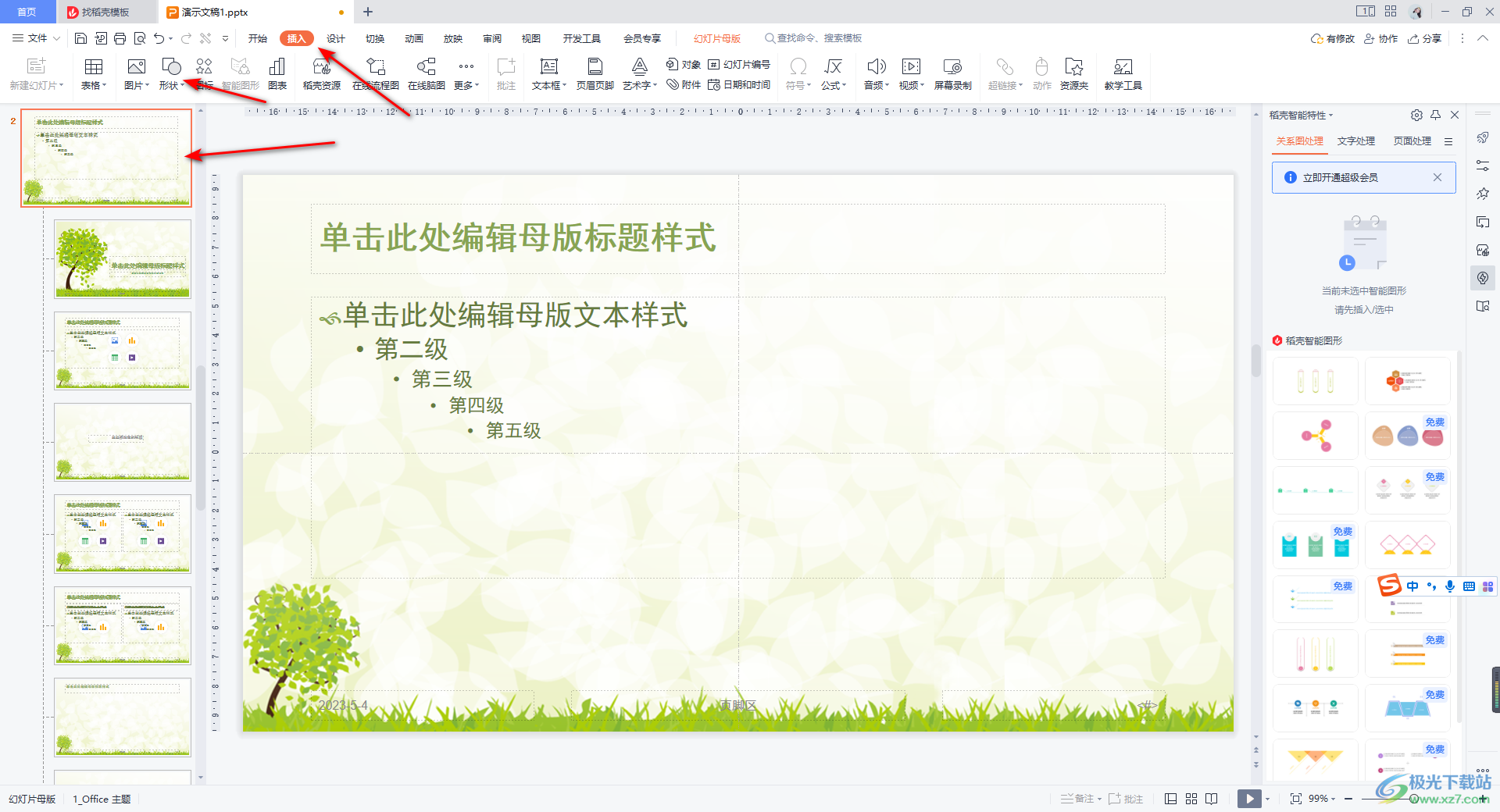
Task: Open the 动画 animation tab
Action: [414, 38]
